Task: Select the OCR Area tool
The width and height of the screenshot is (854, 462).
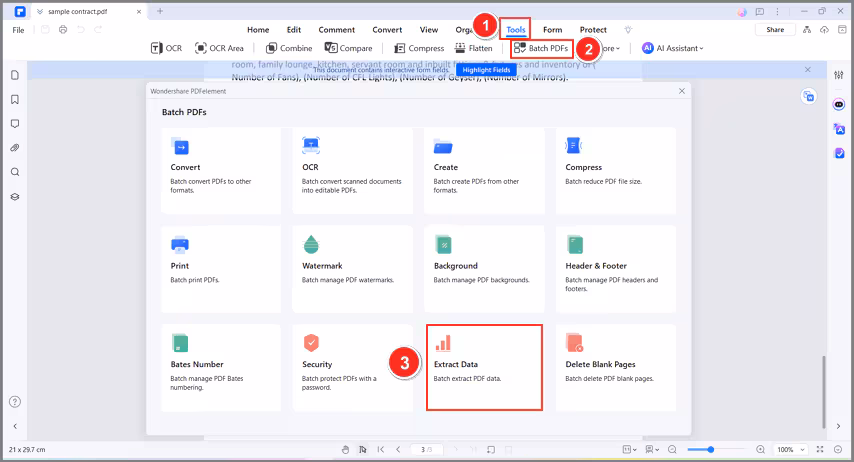Action: [x=219, y=48]
